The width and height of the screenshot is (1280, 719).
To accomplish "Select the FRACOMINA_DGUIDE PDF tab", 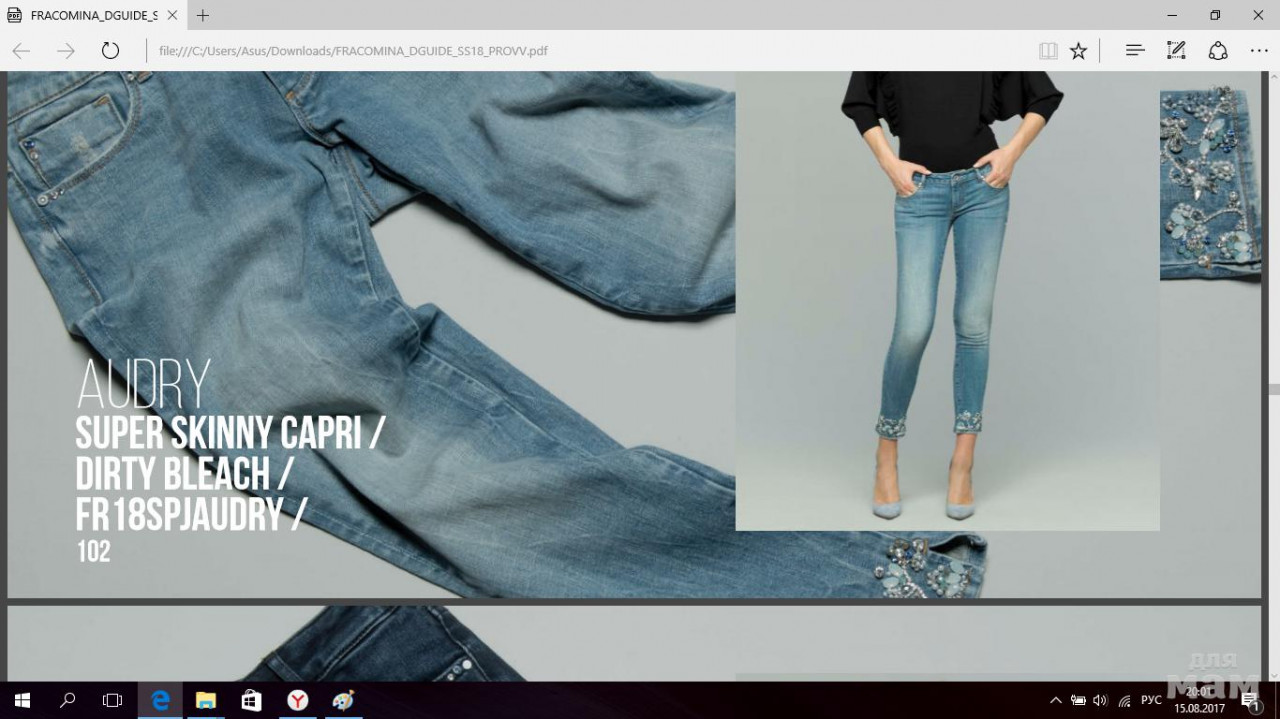I will [90, 16].
